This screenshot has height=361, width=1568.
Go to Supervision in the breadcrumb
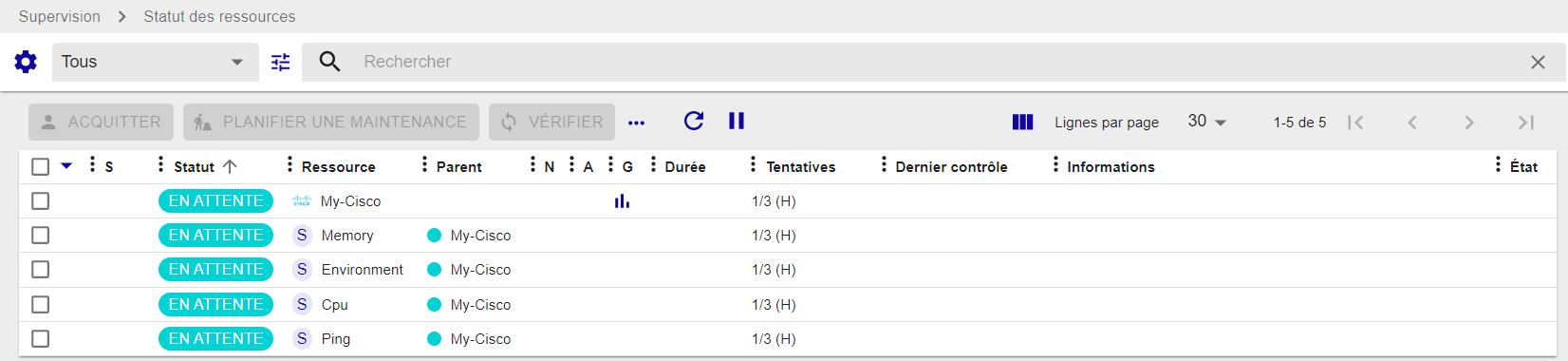point(60,16)
